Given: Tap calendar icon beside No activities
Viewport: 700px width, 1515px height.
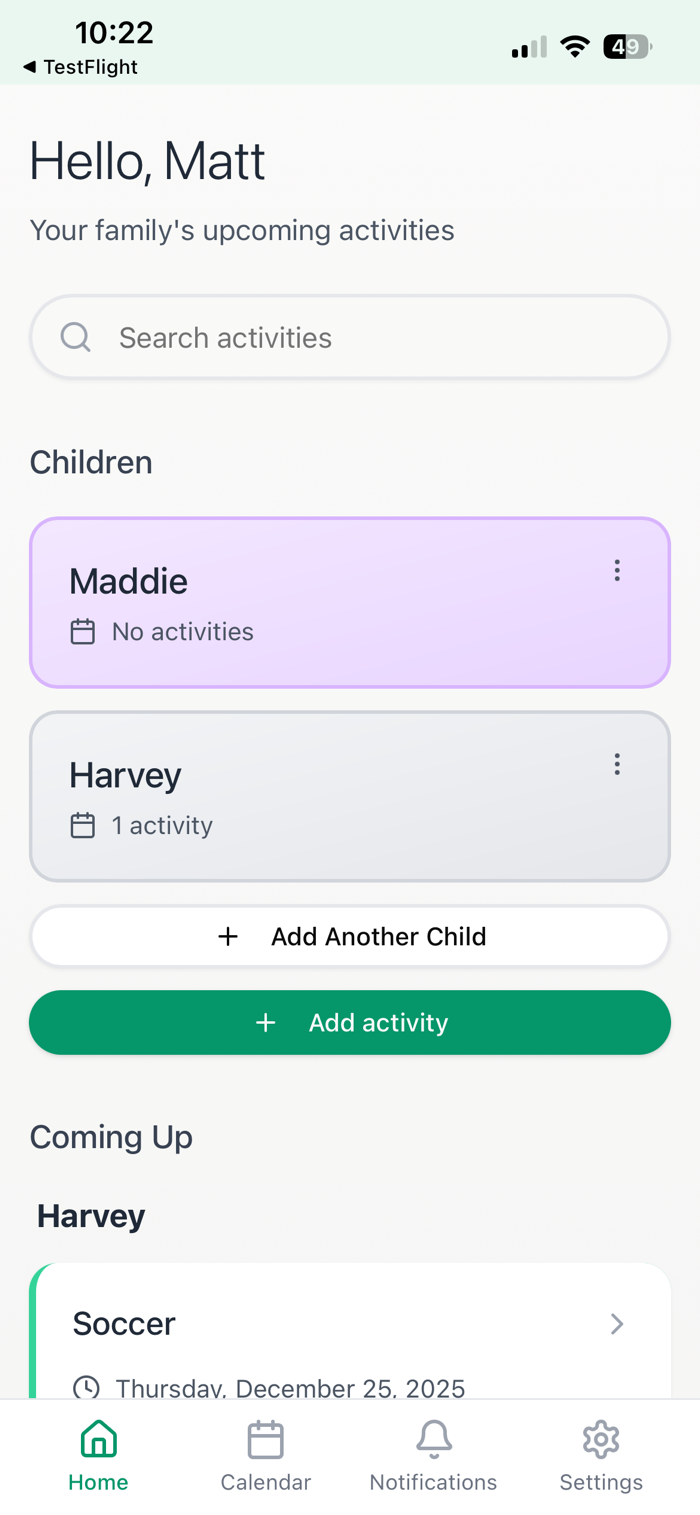Looking at the screenshot, I should (x=83, y=632).
